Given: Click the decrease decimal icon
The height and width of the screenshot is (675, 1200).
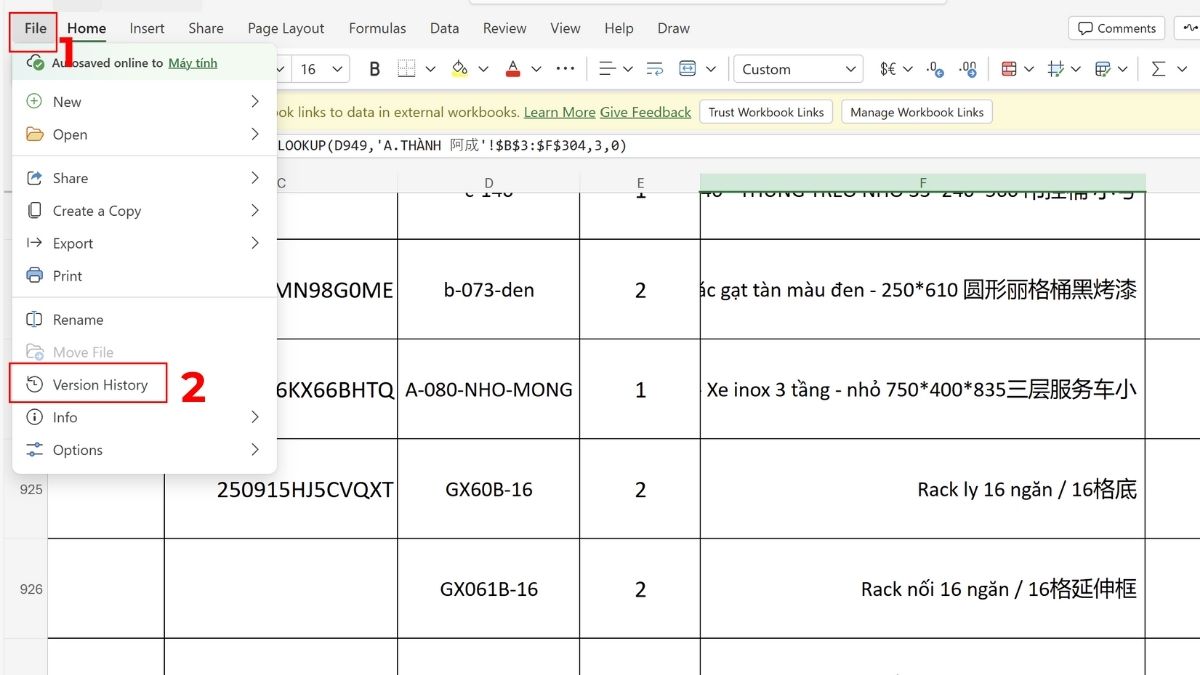Looking at the screenshot, I should [x=967, y=69].
